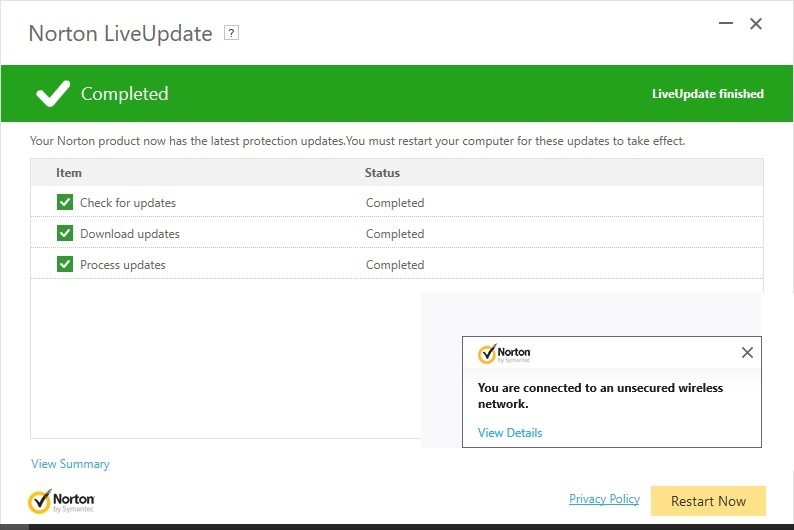Close the Norton LiveUpdate window
Image resolution: width=794 pixels, height=530 pixels.
click(756, 23)
